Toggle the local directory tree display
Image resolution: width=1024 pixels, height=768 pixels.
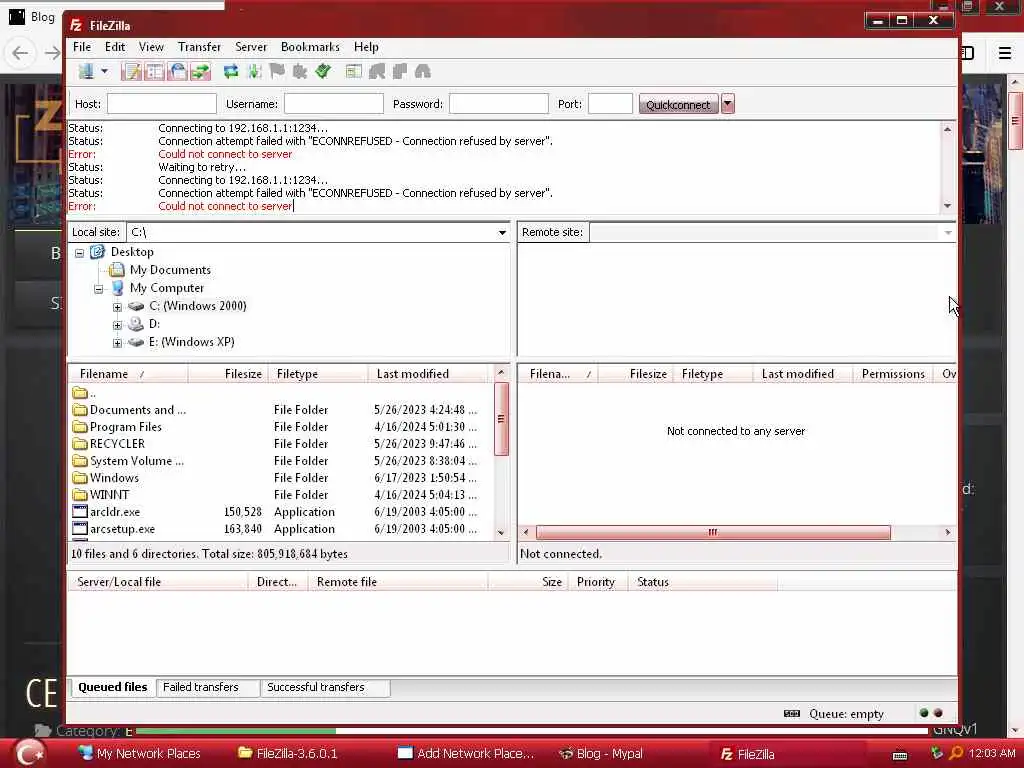pyautogui.click(x=155, y=71)
